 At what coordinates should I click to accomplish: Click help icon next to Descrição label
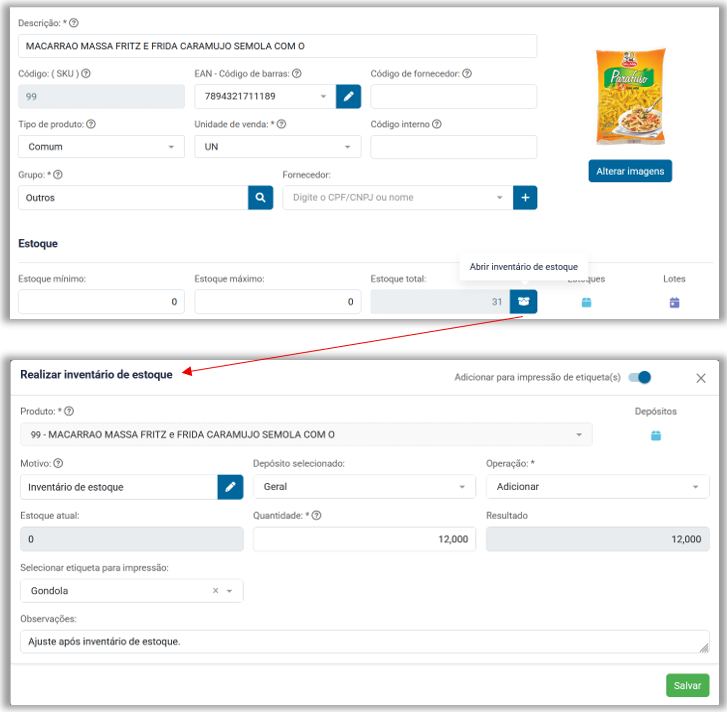74,23
